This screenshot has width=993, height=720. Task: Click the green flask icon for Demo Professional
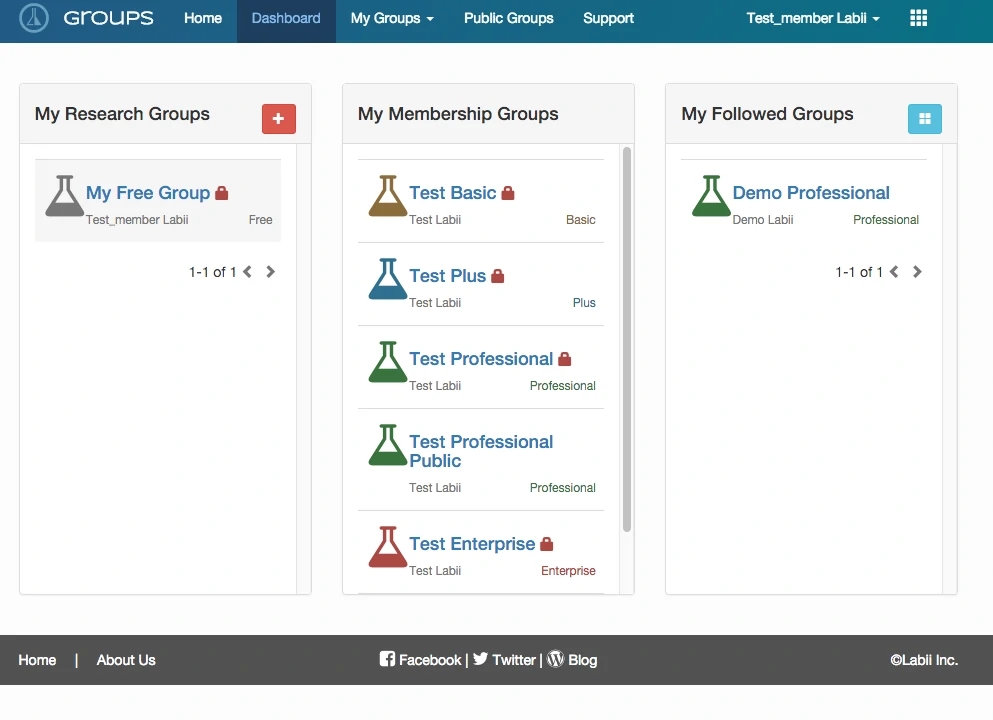coord(711,197)
